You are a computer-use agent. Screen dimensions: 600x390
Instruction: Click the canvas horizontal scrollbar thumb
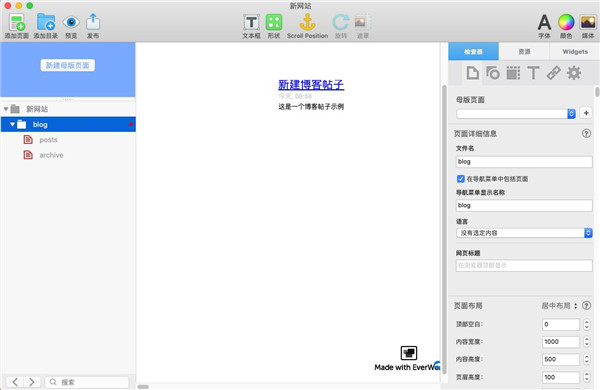click(143, 387)
